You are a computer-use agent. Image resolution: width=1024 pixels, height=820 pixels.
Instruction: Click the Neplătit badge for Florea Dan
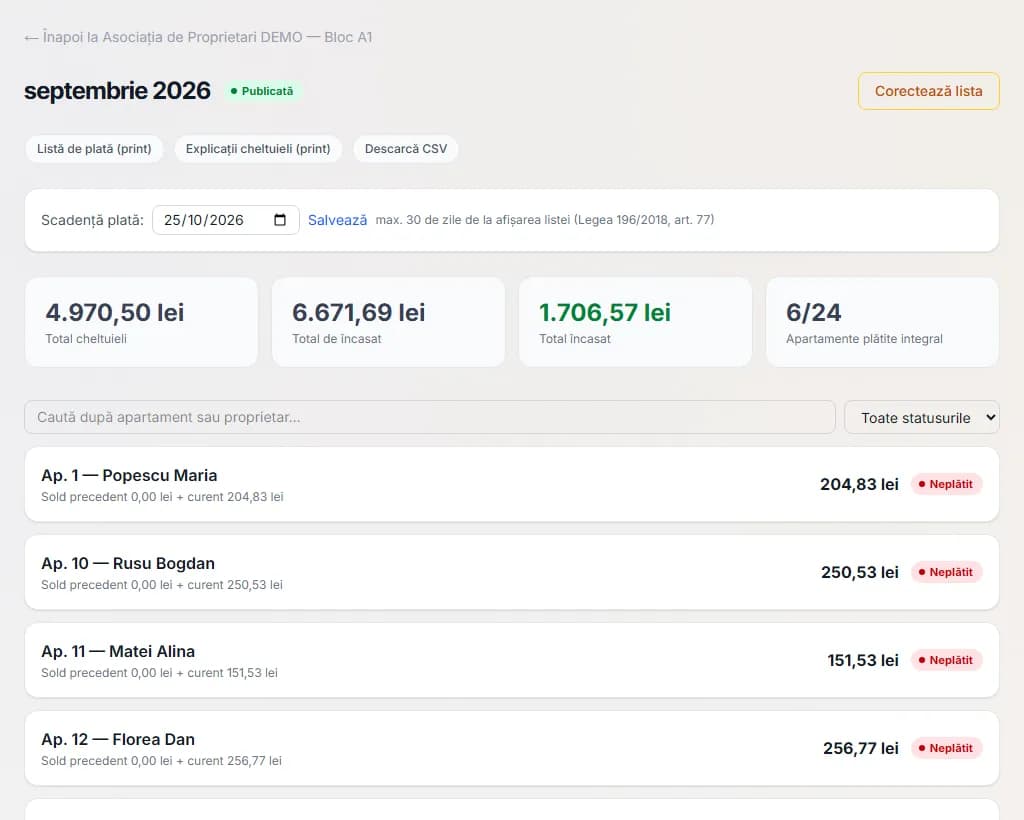[946, 748]
